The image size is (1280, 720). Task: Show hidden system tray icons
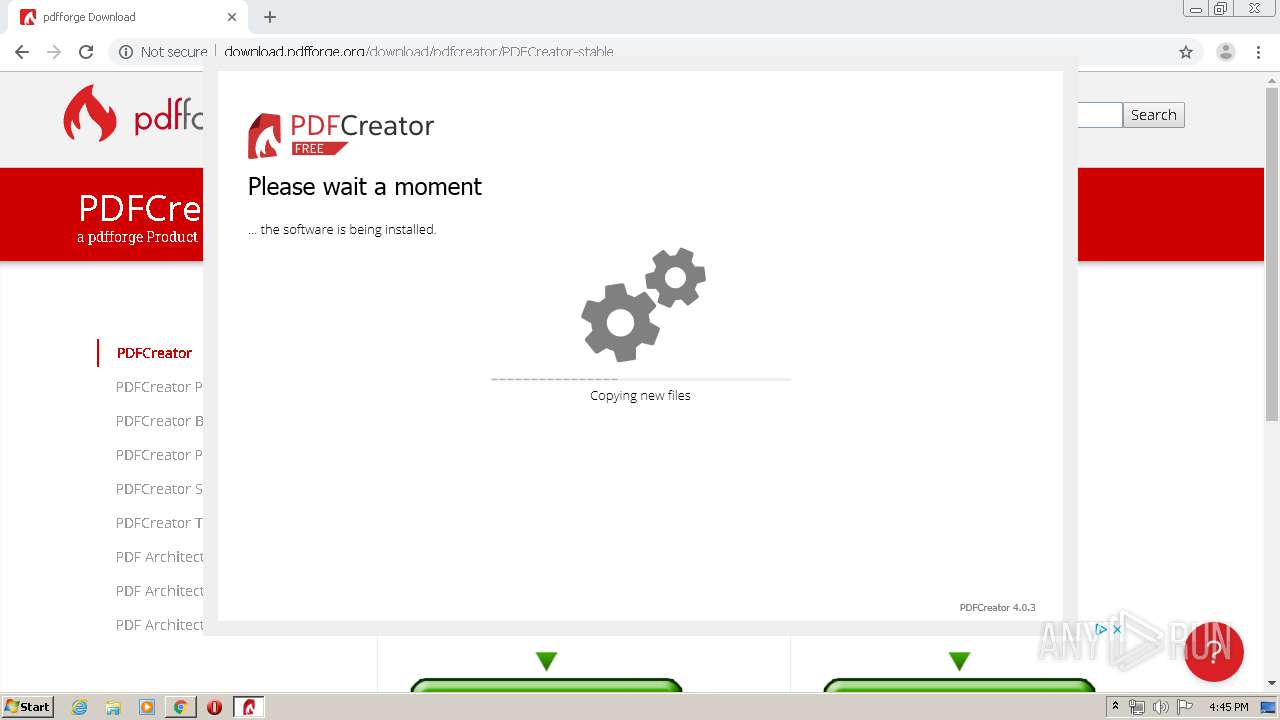coord(1115,707)
